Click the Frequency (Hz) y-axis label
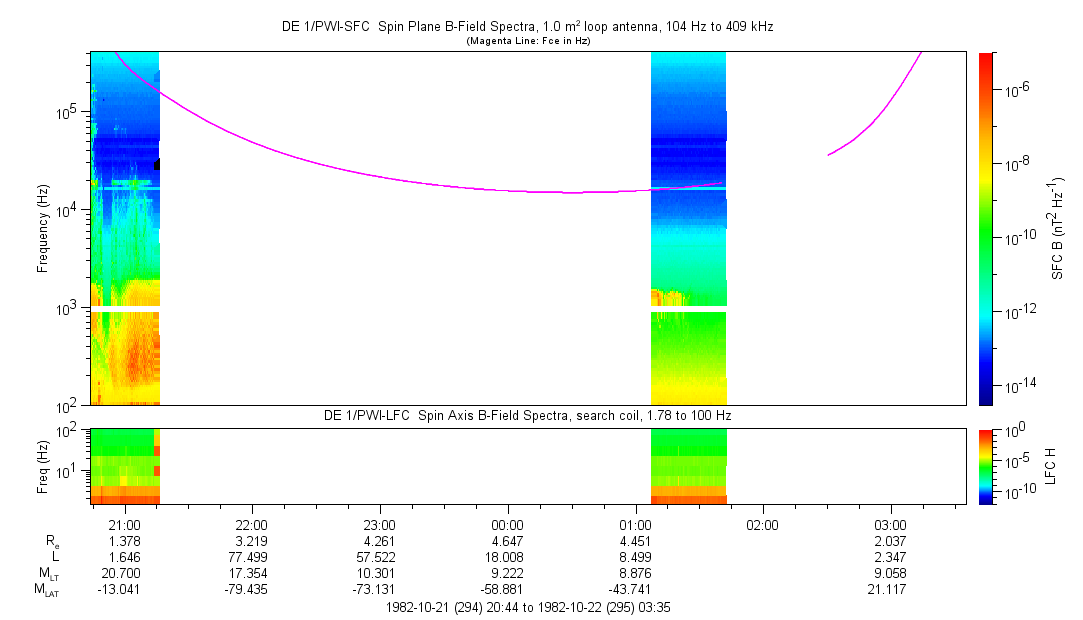1083x620 pixels. tap(43, 228)
